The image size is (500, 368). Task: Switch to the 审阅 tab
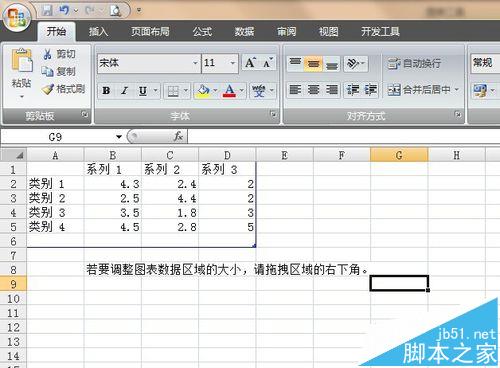286,31
